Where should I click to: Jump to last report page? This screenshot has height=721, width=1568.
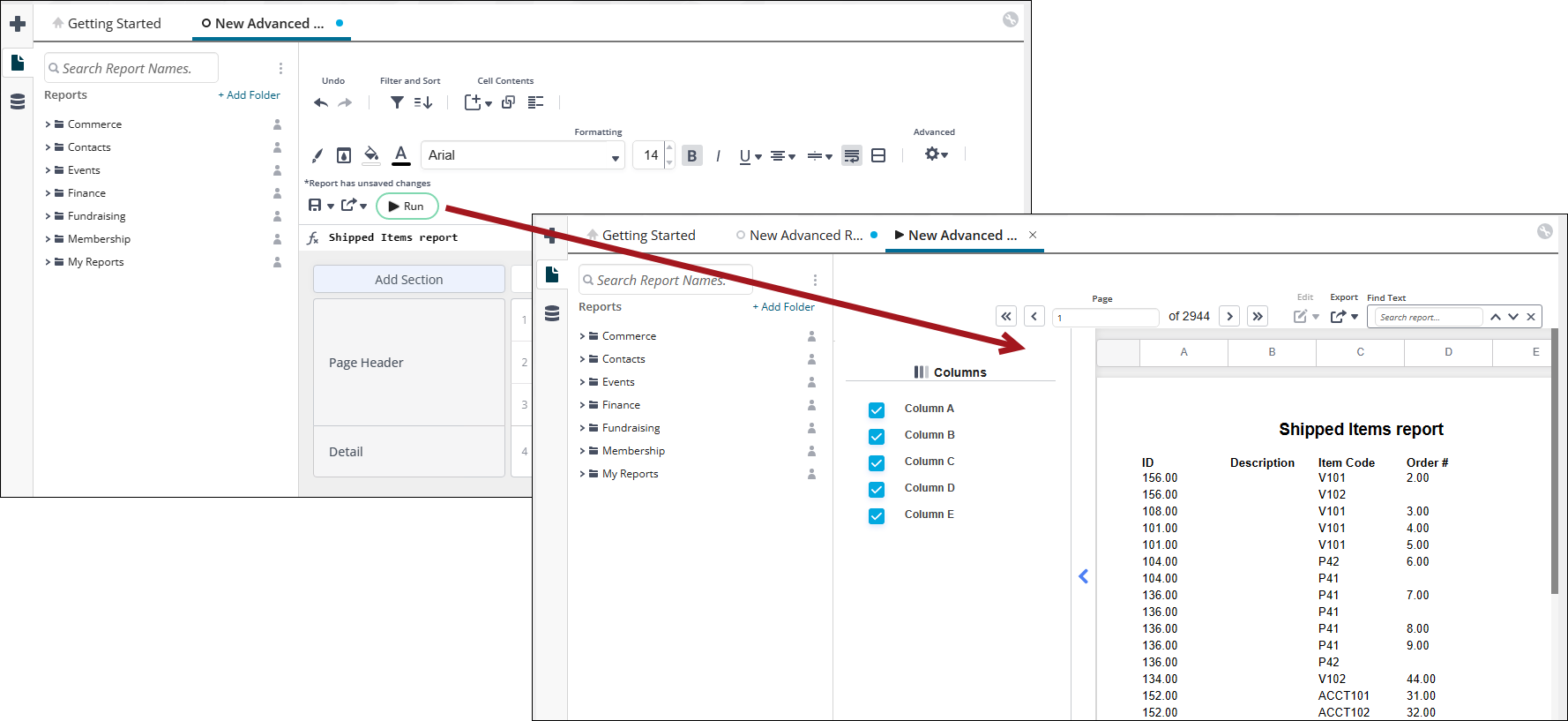click(1258, 316)
